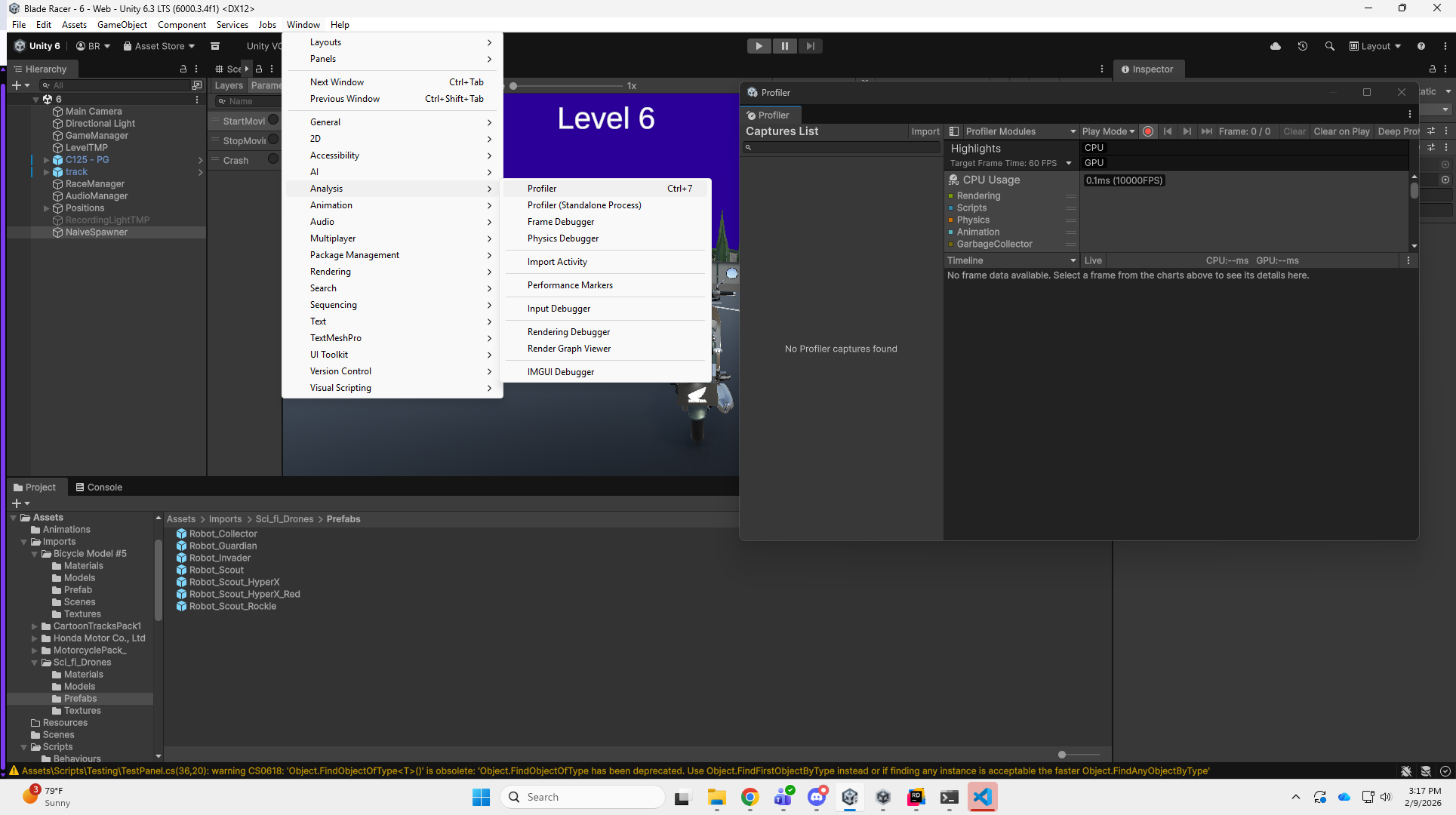Enable the Clear on Play toggle in Profiler
Image resolution: width=1456 pixels, height=815 pixels.
tap(1341, 131)
